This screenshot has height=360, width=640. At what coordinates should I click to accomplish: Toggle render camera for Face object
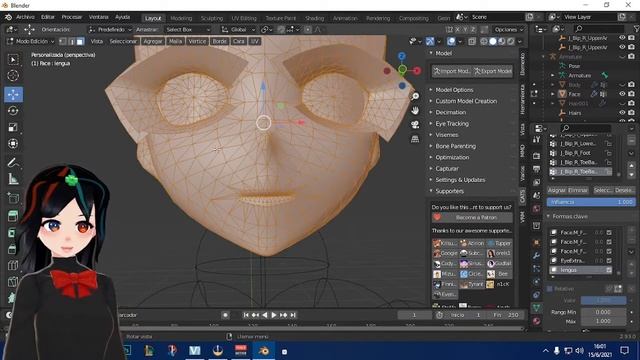tap(631, 94)
